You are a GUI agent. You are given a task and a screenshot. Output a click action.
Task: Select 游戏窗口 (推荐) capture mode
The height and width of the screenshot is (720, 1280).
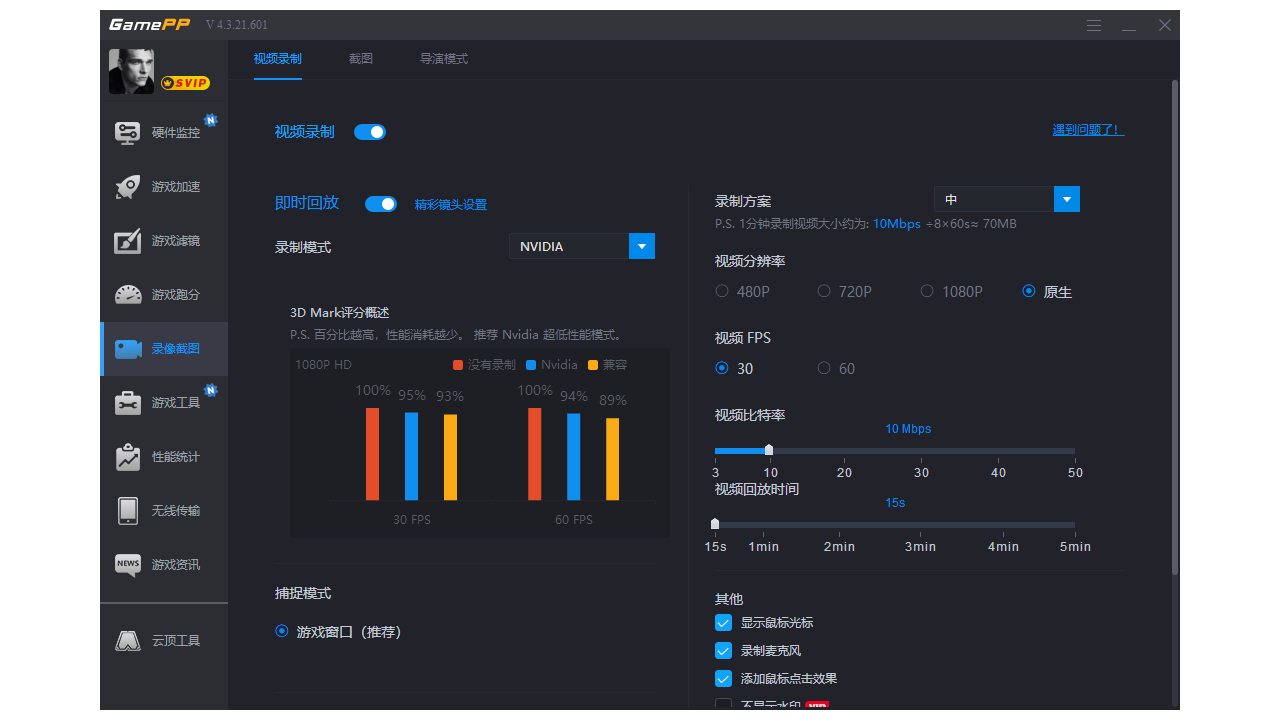[282, 631]
